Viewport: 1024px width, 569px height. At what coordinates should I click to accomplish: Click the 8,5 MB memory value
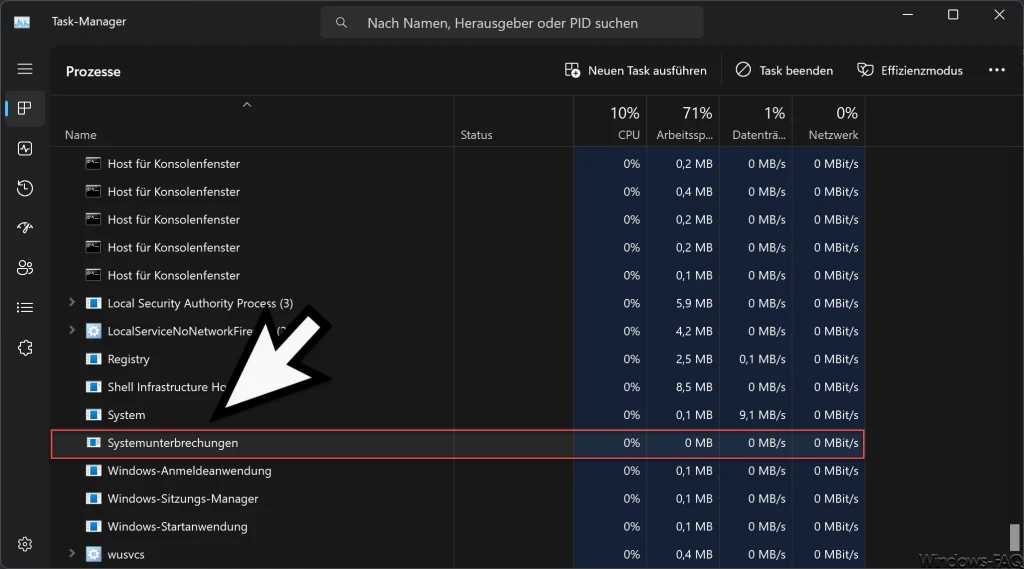pos(694,387)
